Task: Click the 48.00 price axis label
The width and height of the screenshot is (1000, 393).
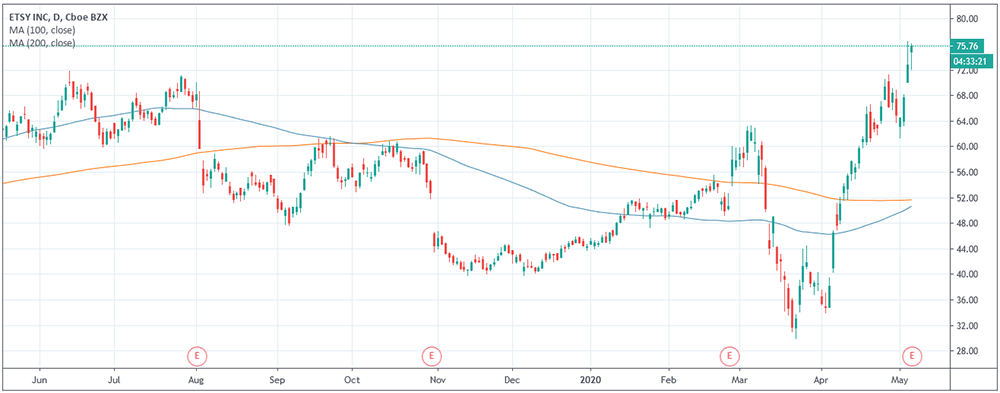Action: tap(967, 223)
